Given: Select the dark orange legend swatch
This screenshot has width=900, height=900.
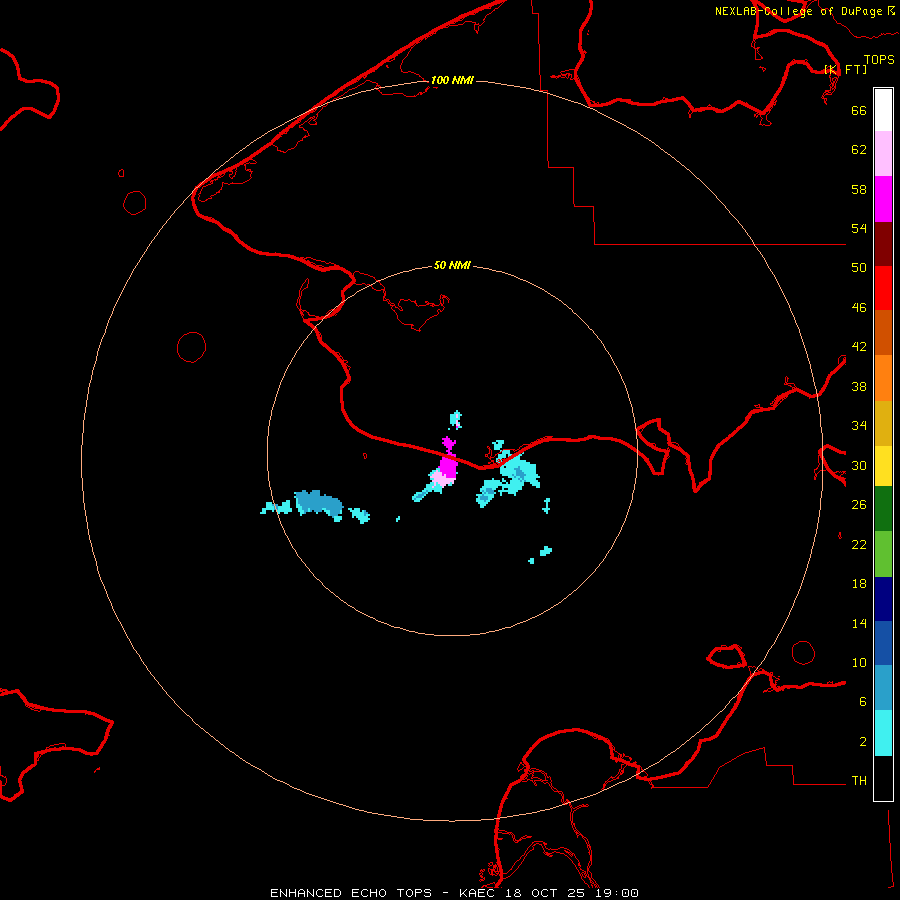Looking at the screenshot, I should pos(883,333).
